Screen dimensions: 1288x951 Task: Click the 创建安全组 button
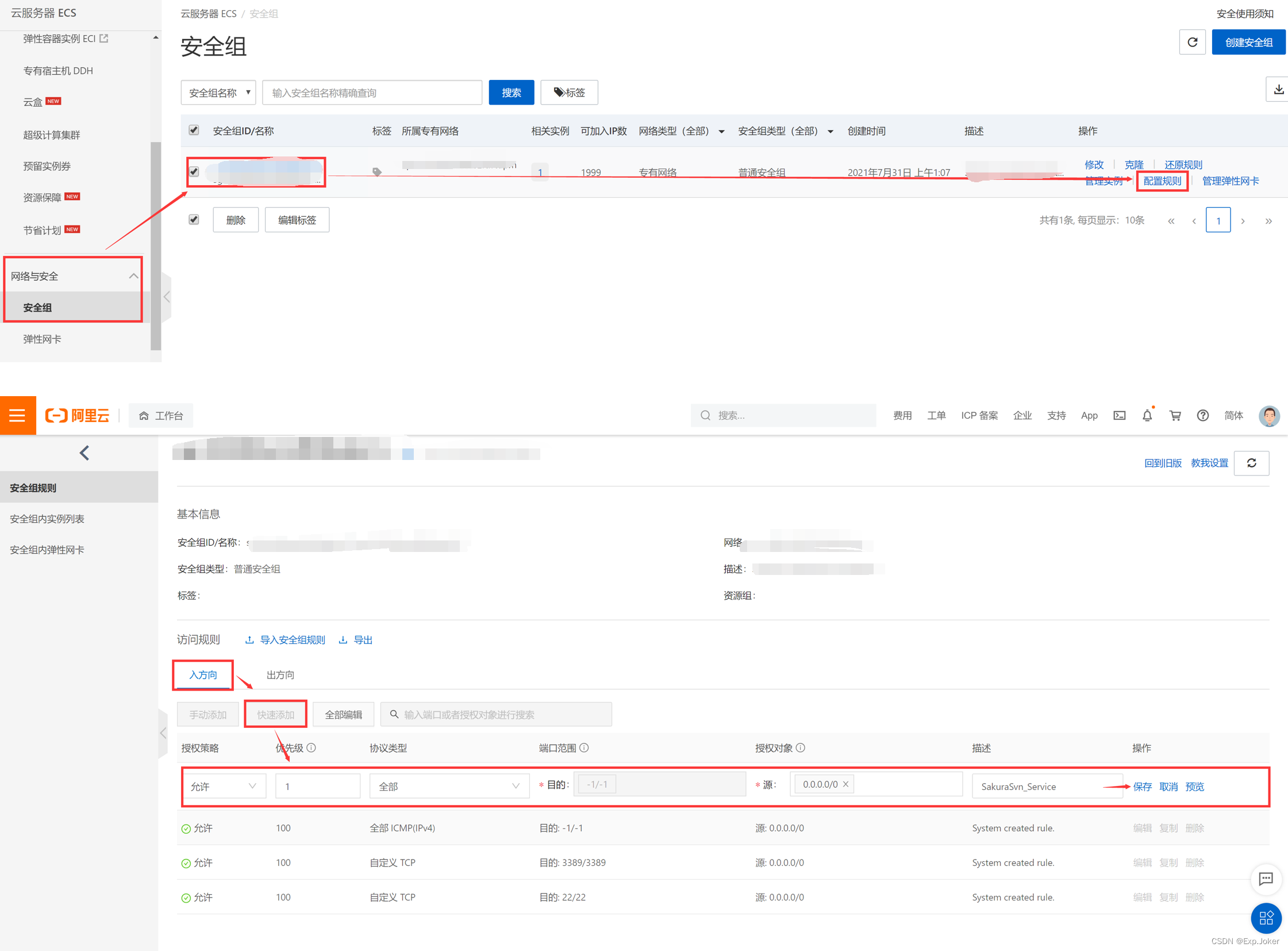(1248, 42)
